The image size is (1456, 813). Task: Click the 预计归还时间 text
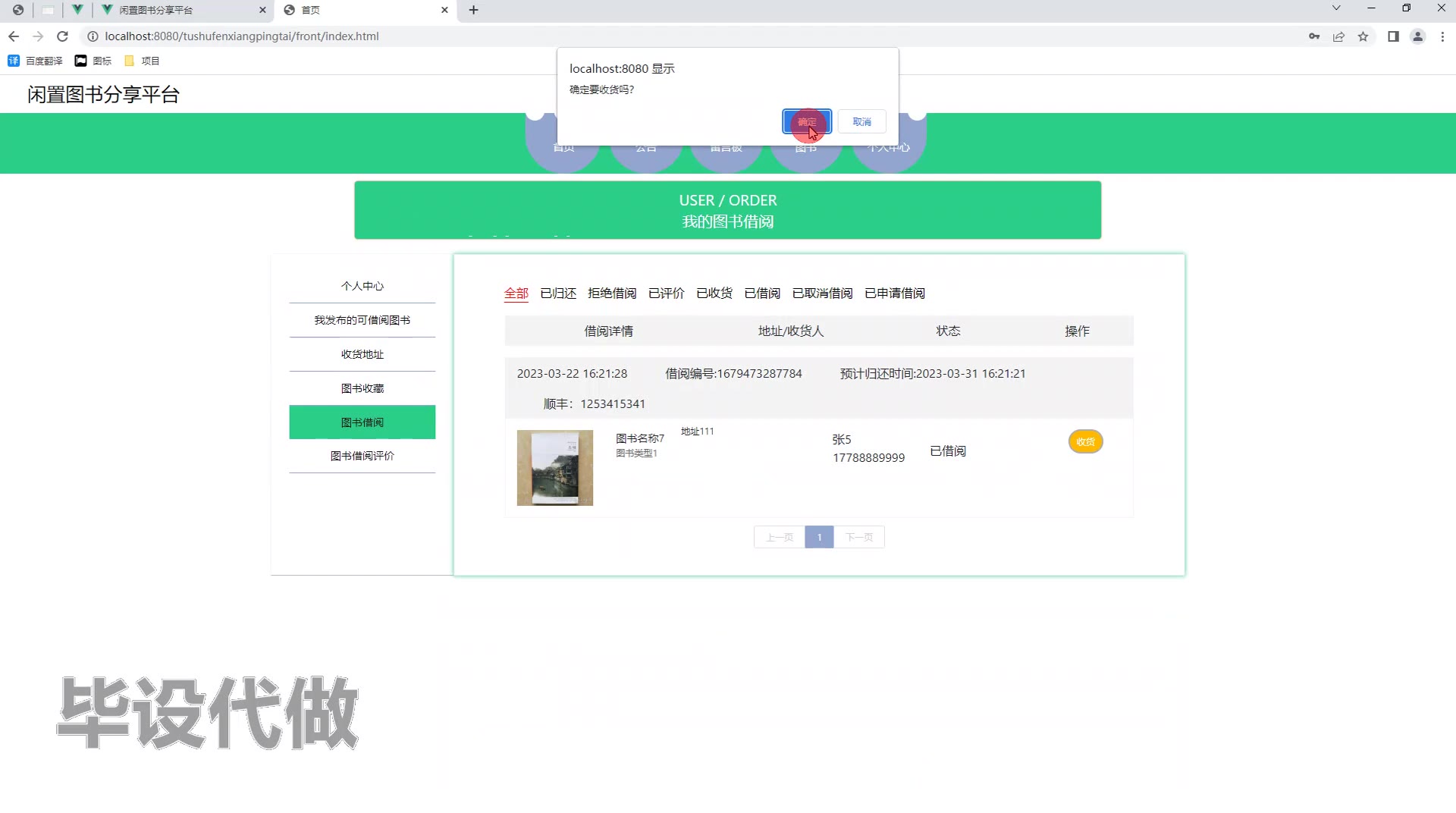pyautogui.click(x=933, y=373)
